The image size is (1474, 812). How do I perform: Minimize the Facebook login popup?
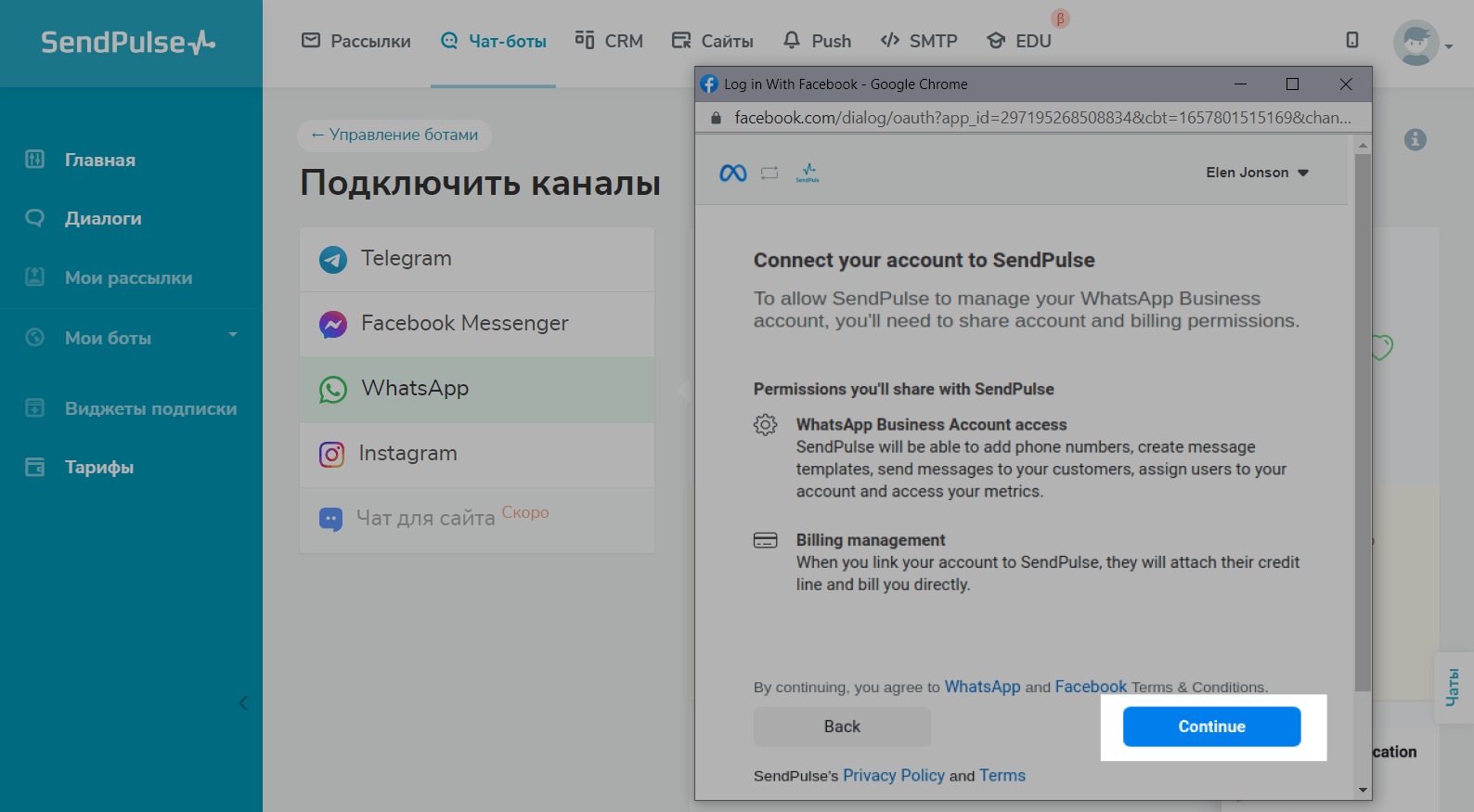[x=1240, y=84]
